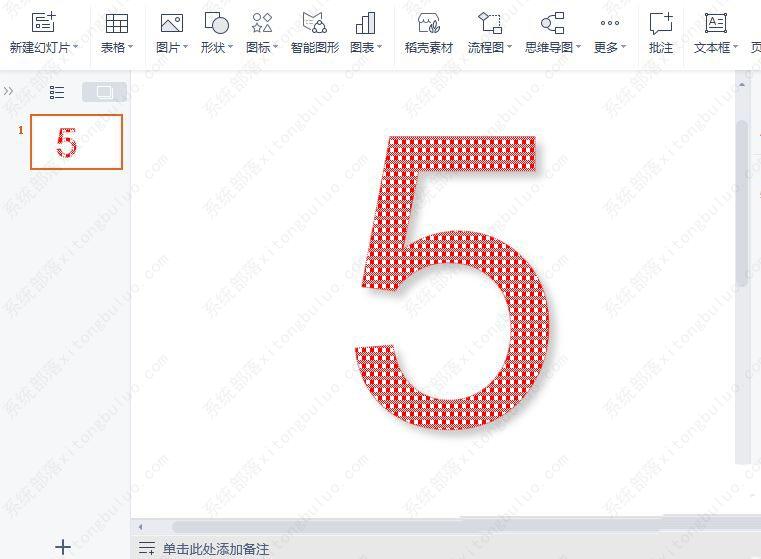Click the More (更多) ellipsis icon
Image resolution: width=761 pixels, height=559 pixels.
[610, 23]
